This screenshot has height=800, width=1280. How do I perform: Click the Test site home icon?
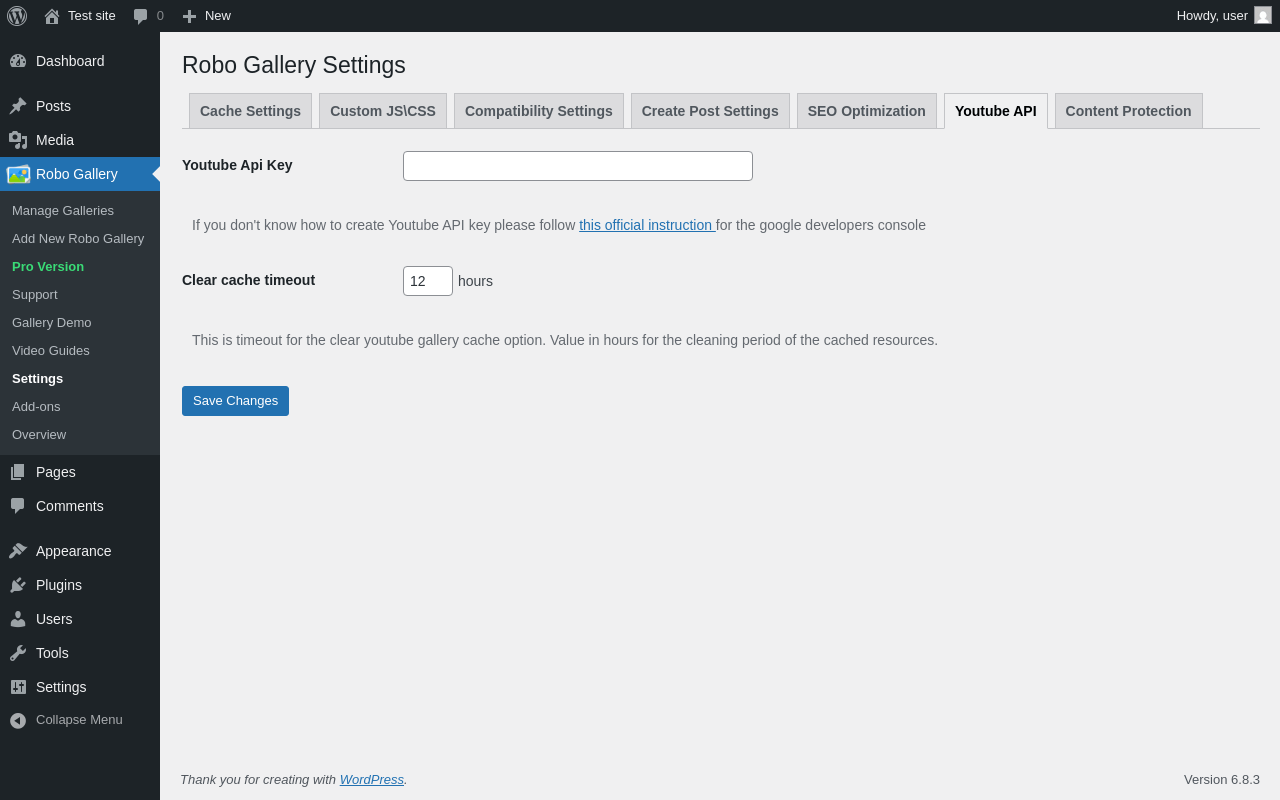(52, 16)
